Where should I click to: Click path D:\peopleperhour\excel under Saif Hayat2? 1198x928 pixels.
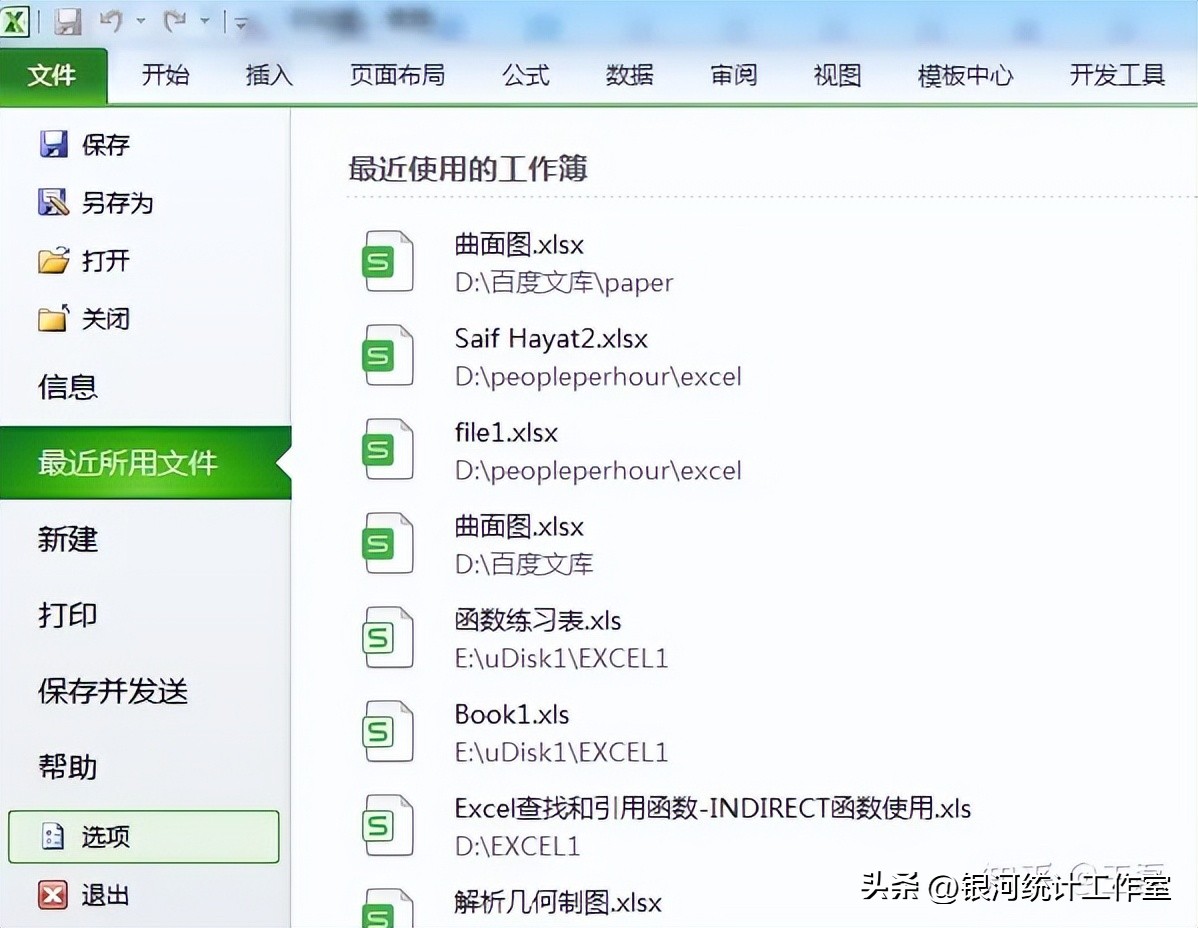598,377
